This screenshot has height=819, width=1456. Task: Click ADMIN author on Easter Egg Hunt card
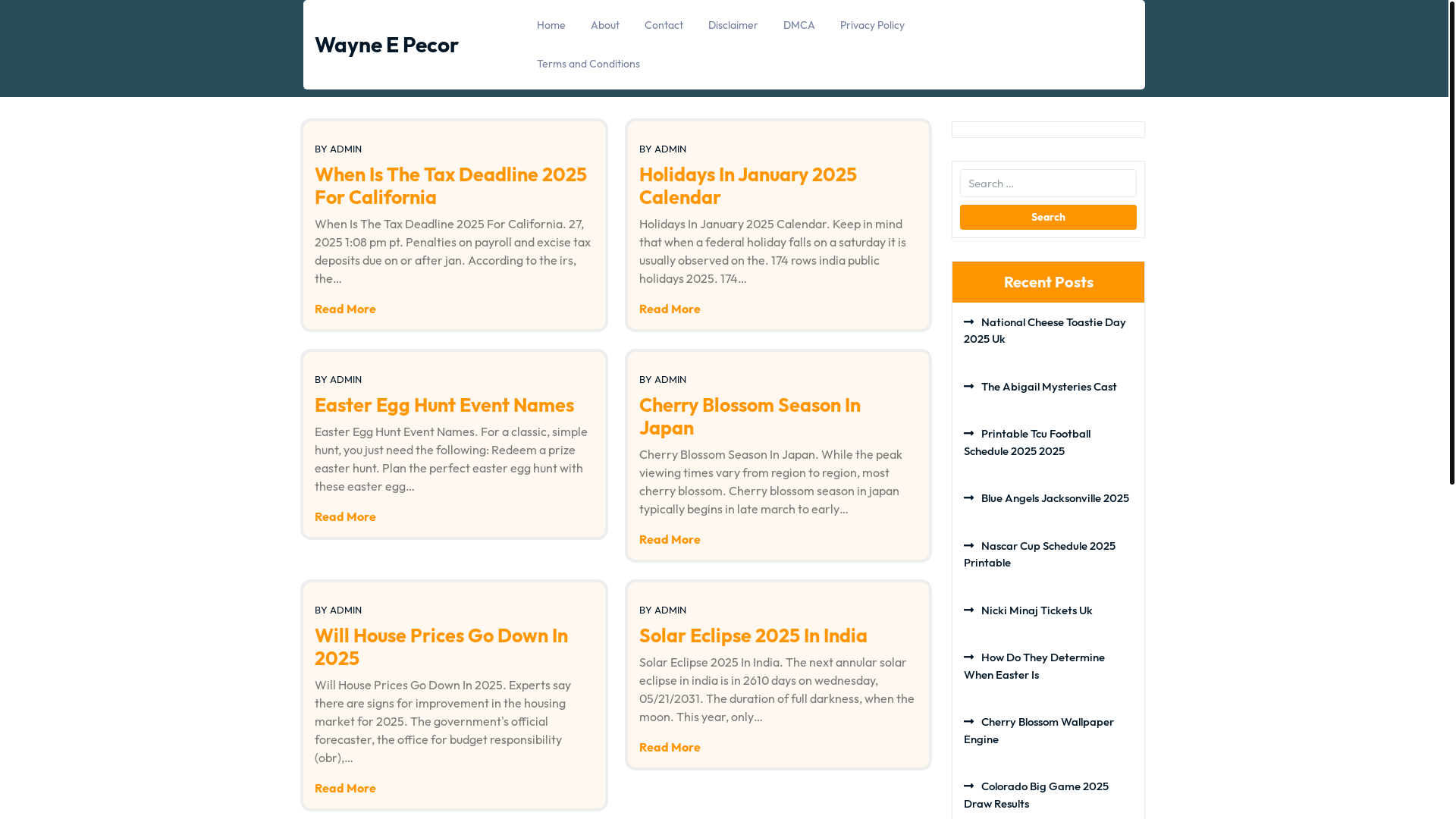tap(346, 379)
